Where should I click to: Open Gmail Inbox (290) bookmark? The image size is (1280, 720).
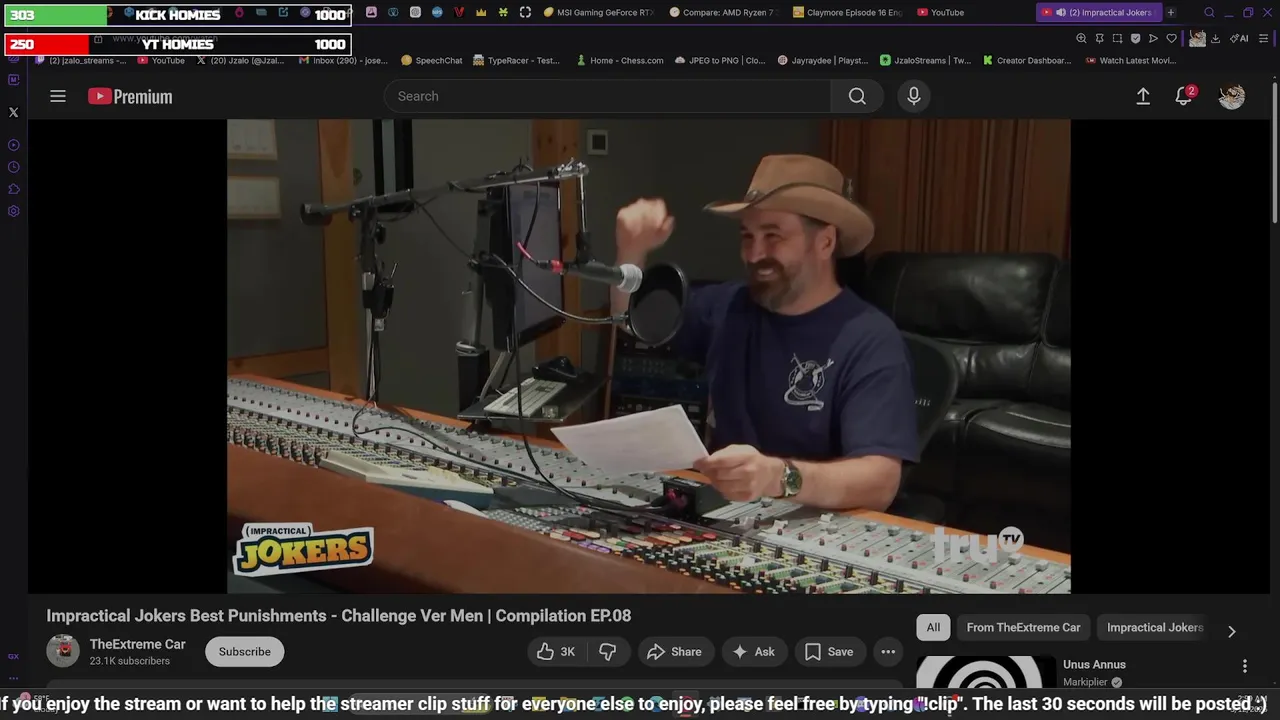pyautogui.click(x=343, y=60)
